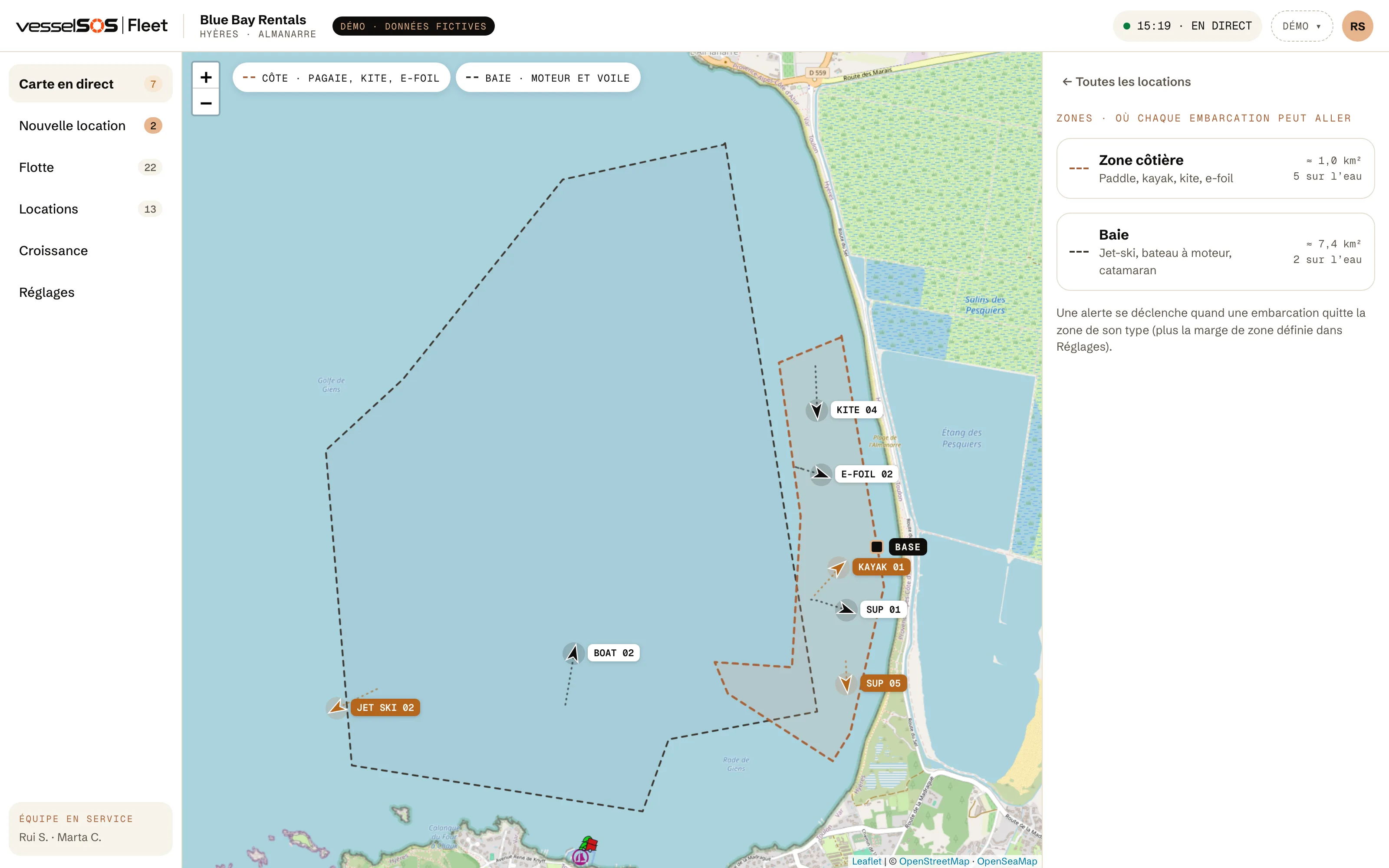
Task: Click the BASE label on the map
Action: pyautogui.click(x=908, y=547)
